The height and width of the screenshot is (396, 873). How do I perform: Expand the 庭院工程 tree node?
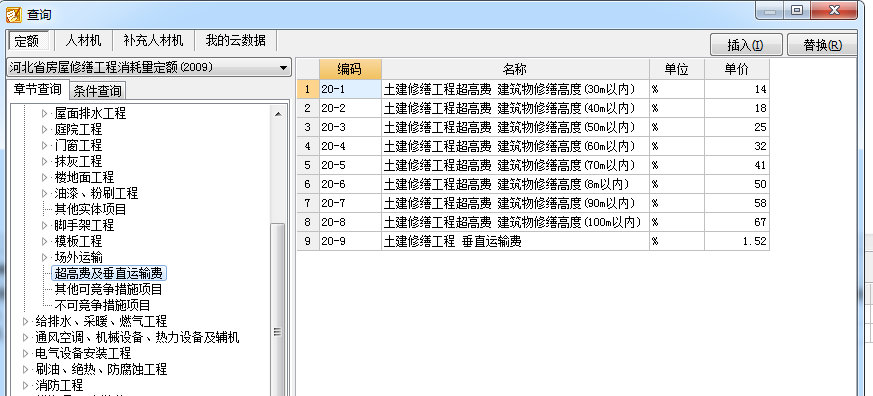click(x=45, y=130)
